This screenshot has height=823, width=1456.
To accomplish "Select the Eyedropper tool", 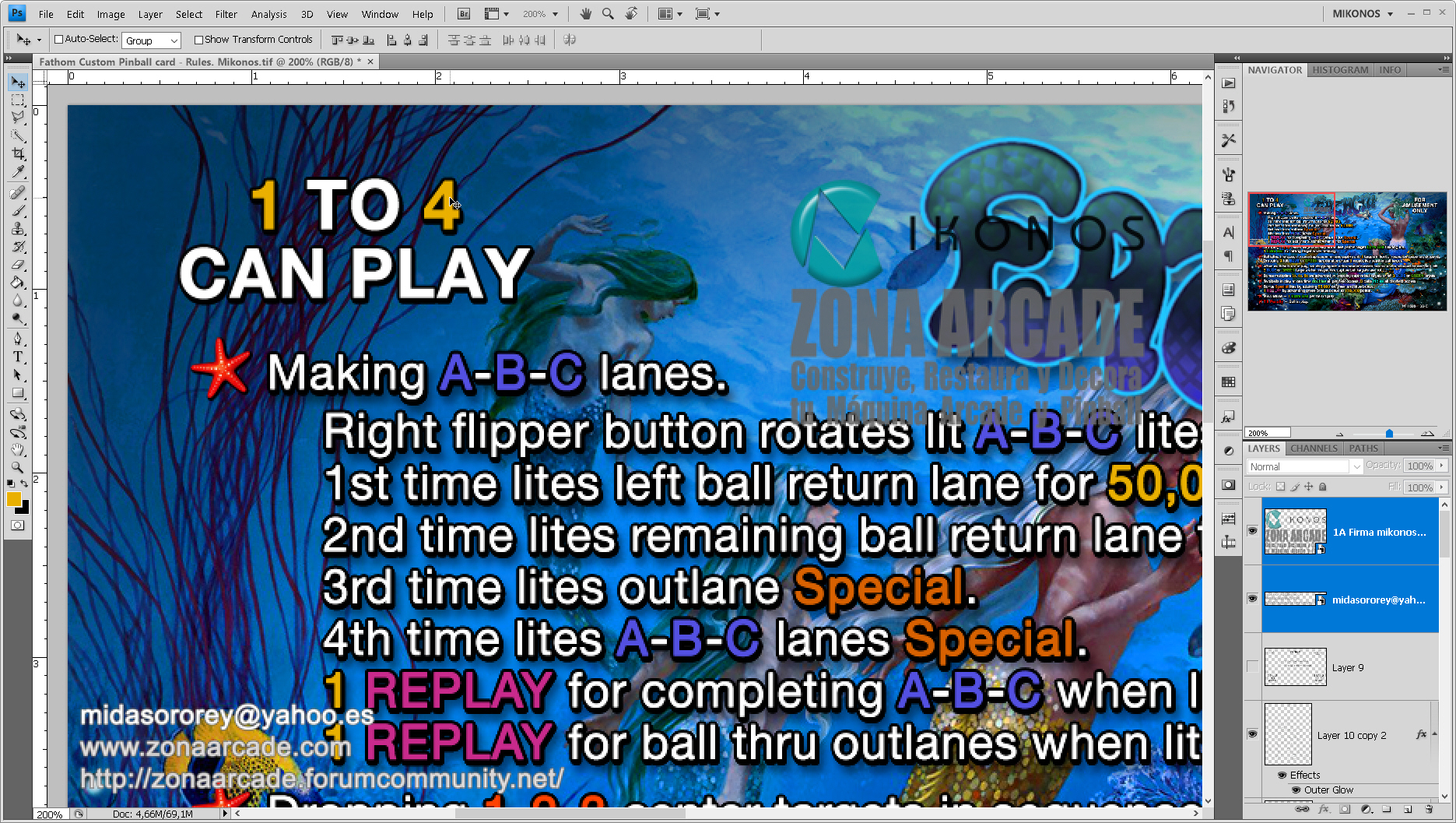I will pyautogui.click(x=18, y=173).
